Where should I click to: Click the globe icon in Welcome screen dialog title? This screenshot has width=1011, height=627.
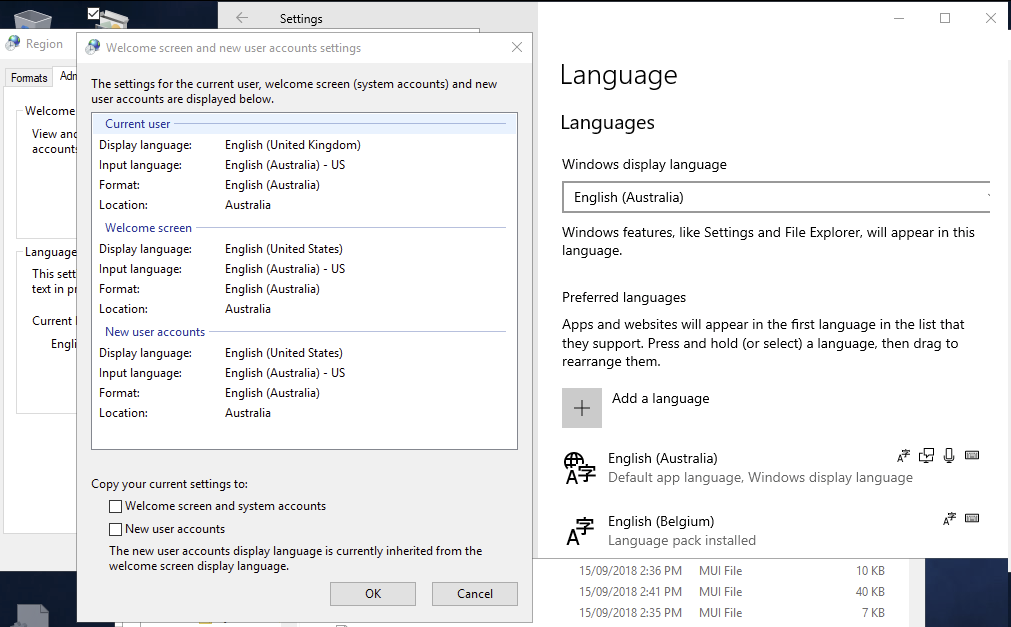[x=93, y=47]
